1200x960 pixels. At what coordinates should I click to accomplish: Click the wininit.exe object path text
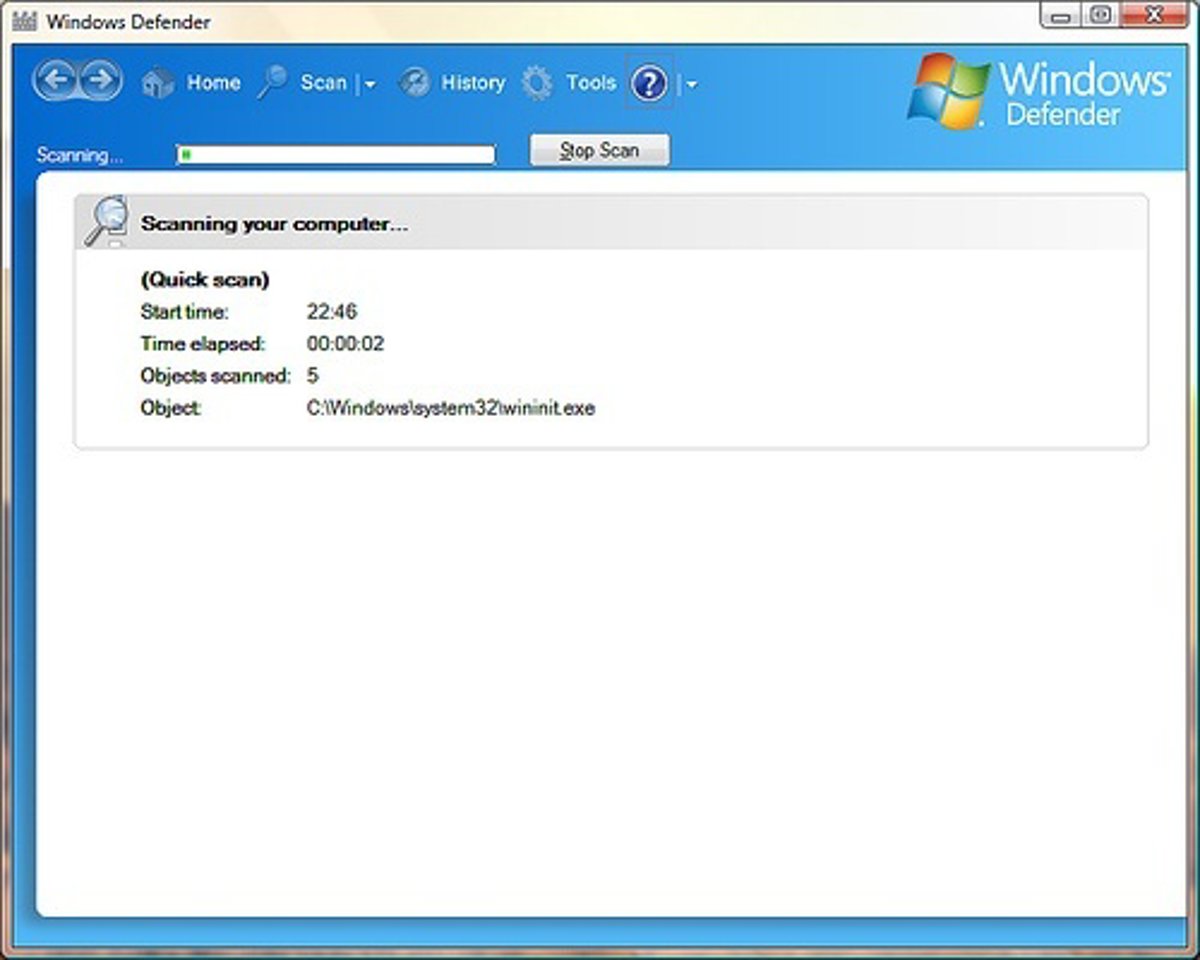point(450,408)
